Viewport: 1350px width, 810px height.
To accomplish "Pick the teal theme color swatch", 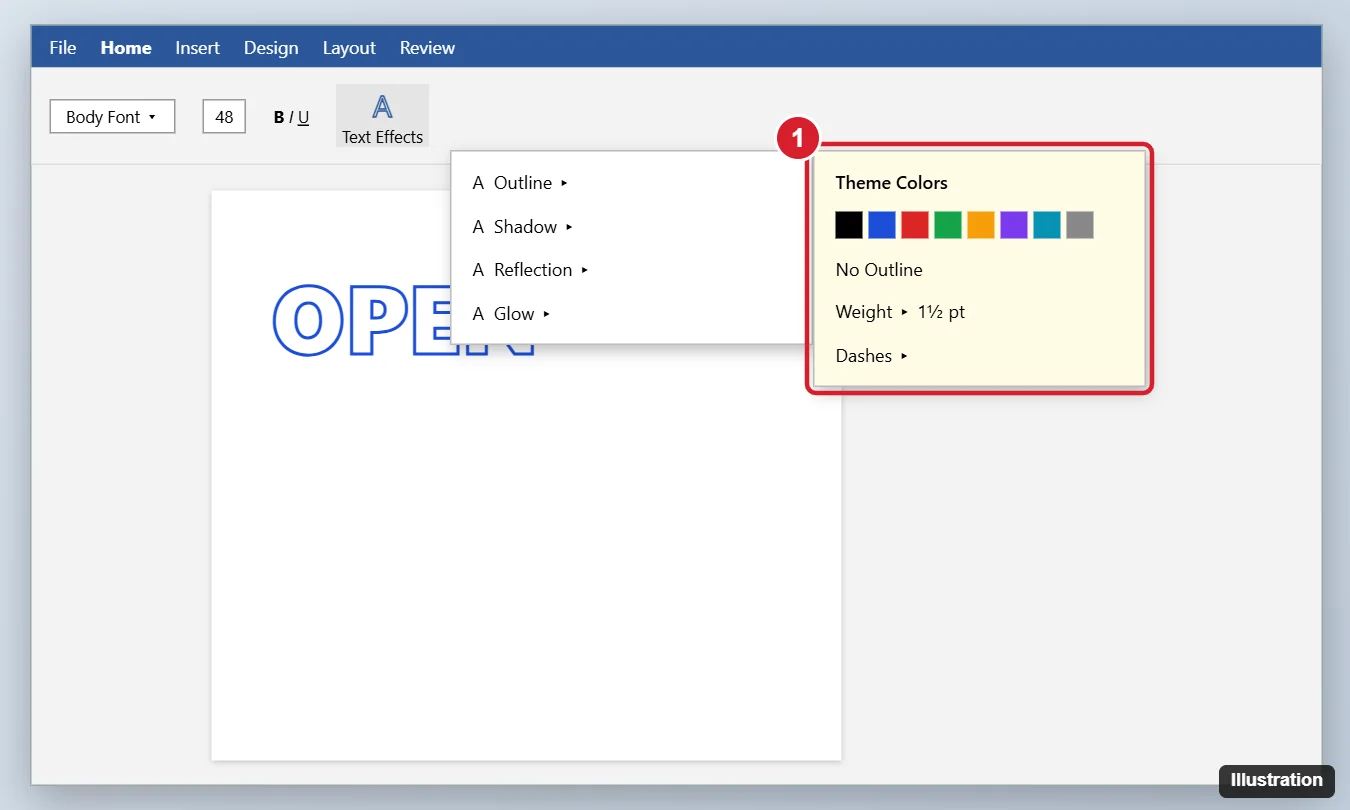I will tap(1047, 225).
